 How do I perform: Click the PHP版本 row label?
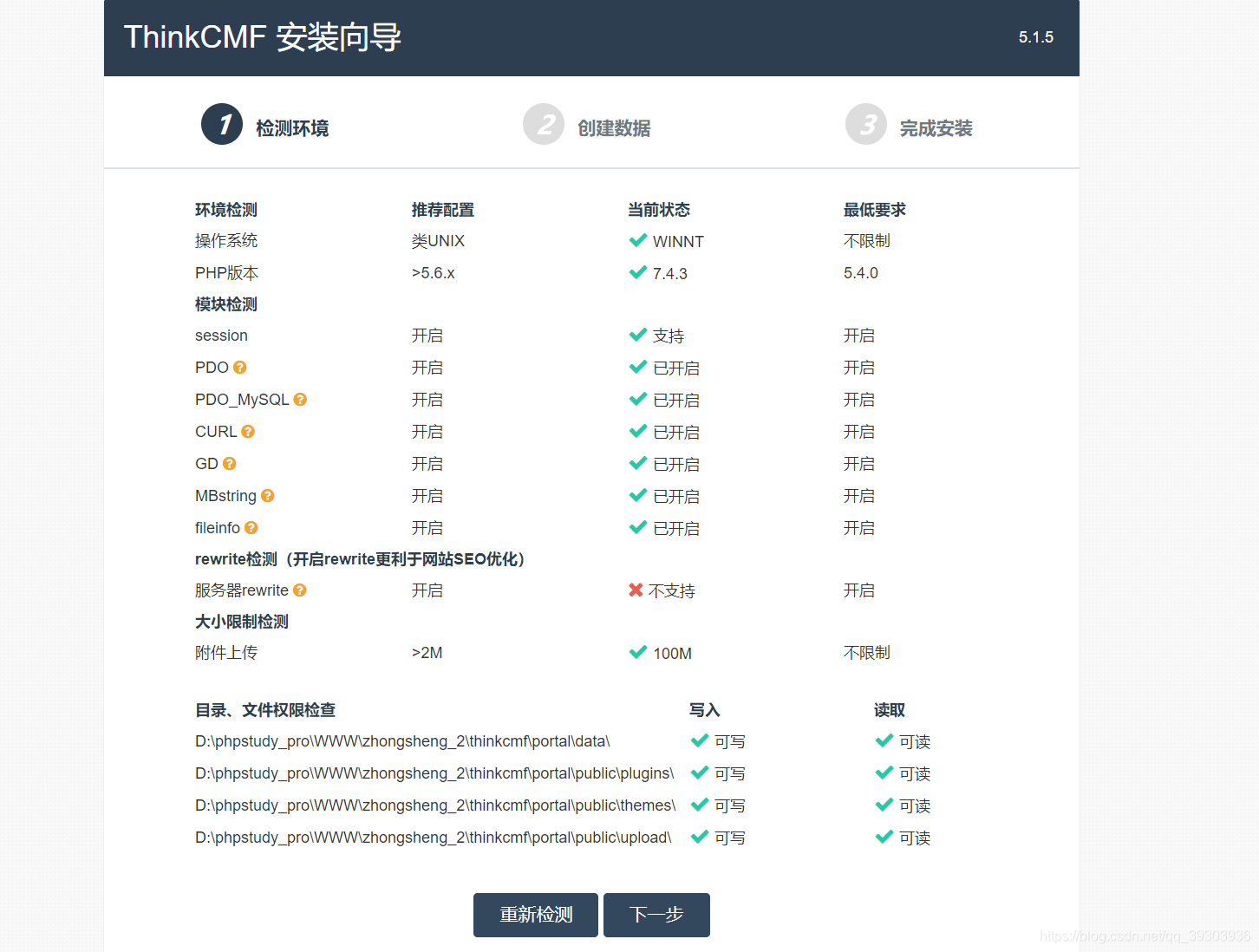227,273
